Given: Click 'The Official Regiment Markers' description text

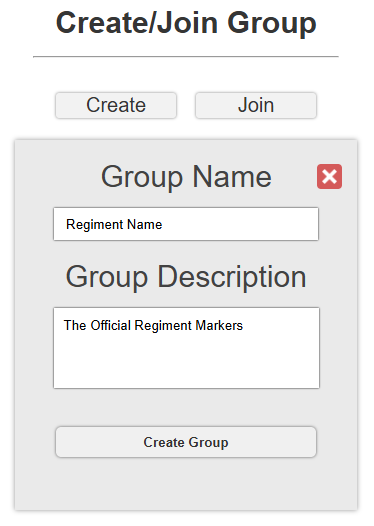Looking at the screenshot, I should point(153,325).
